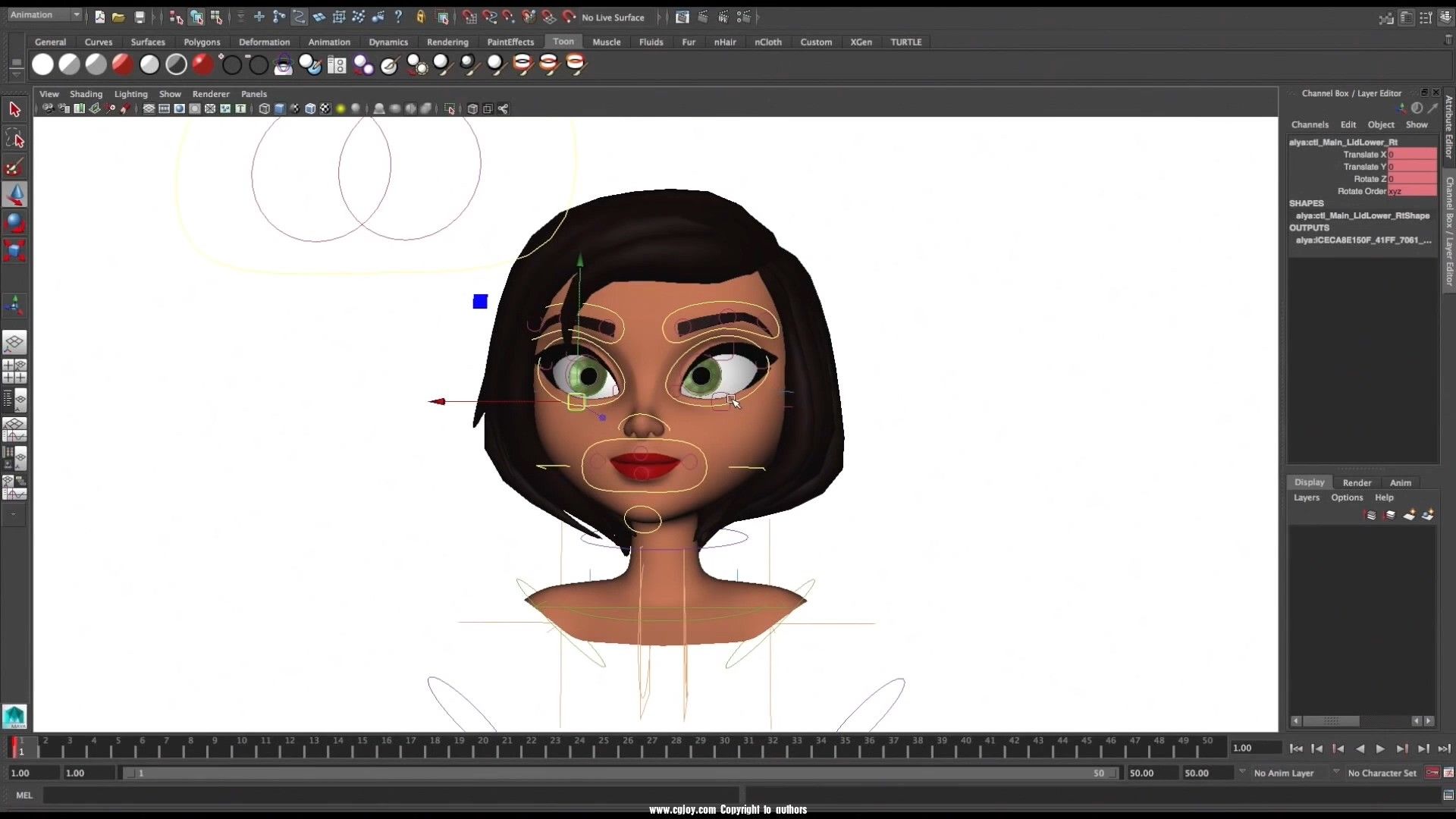This screenshot has height=819, width=1456.
Task: Open the View panel menu
Action: (49, 94)
